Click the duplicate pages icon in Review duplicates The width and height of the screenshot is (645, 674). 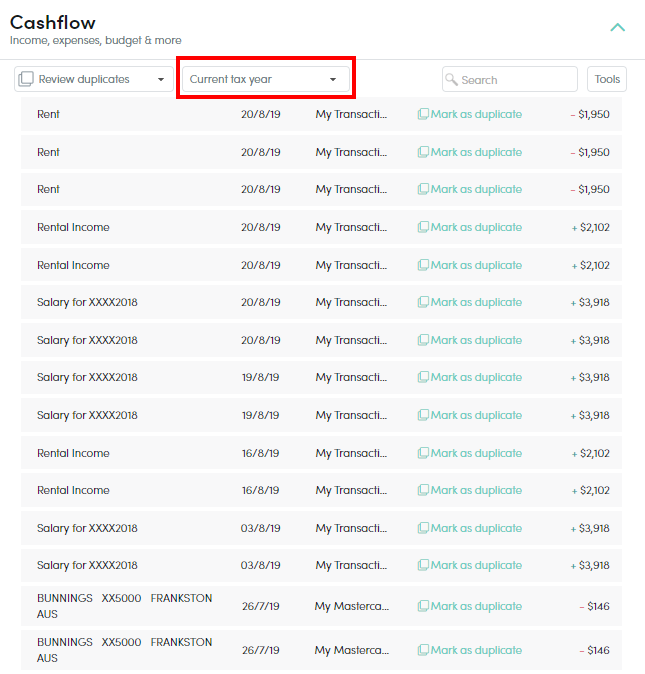coord(26,79)
